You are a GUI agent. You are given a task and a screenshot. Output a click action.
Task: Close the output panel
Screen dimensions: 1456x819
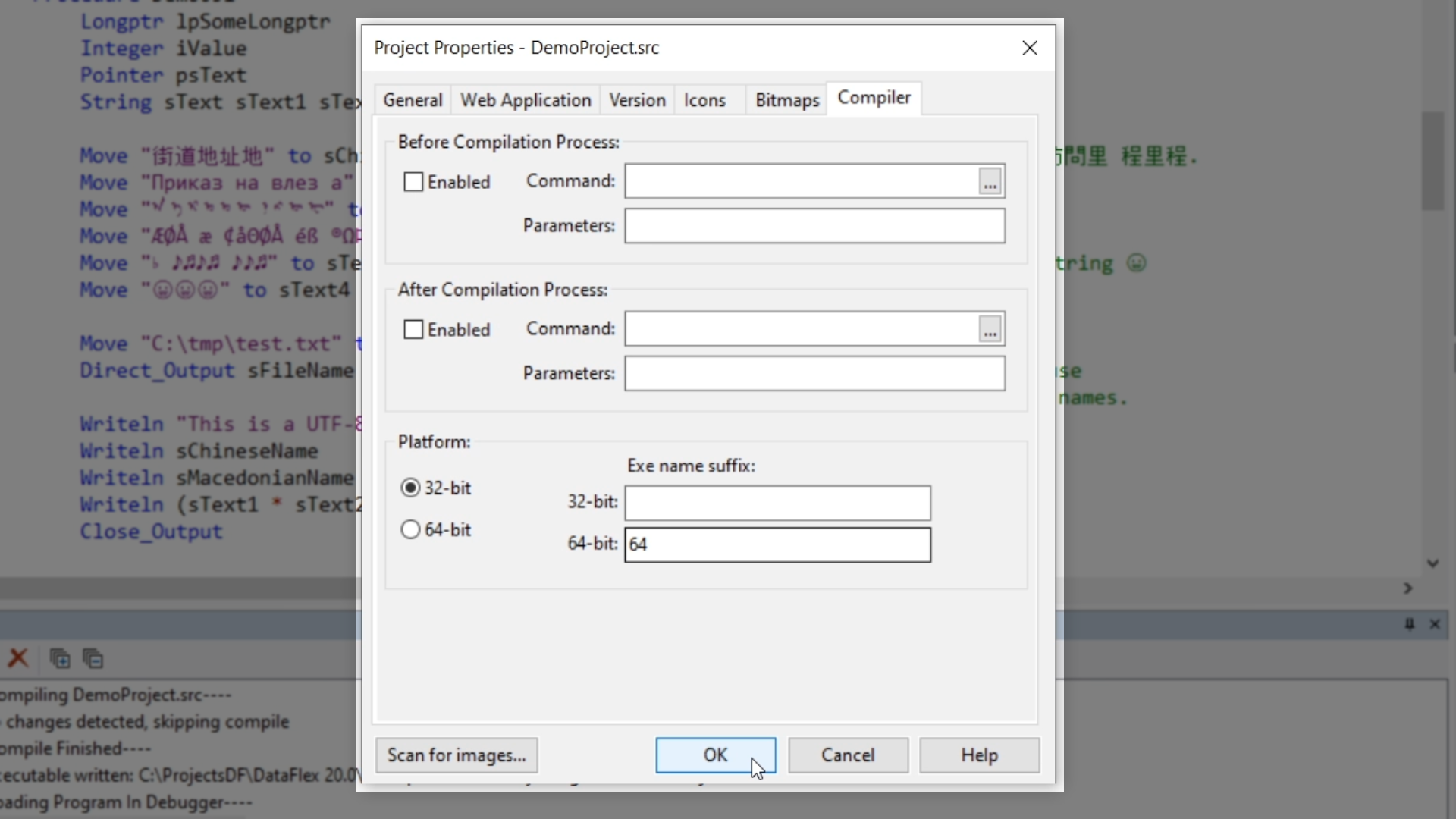pos(1435,624)
